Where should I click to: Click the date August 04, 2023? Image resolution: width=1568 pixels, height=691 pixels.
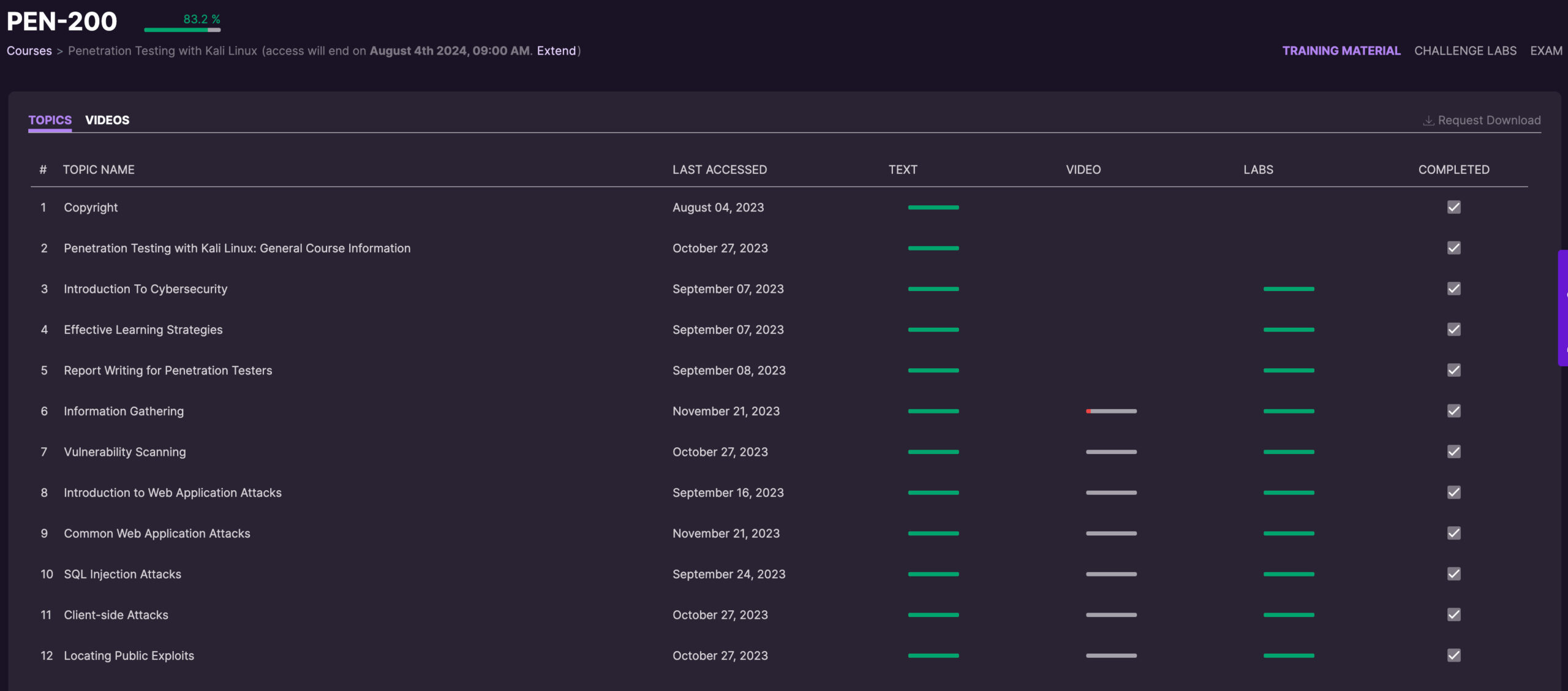(x=718, y=208)
